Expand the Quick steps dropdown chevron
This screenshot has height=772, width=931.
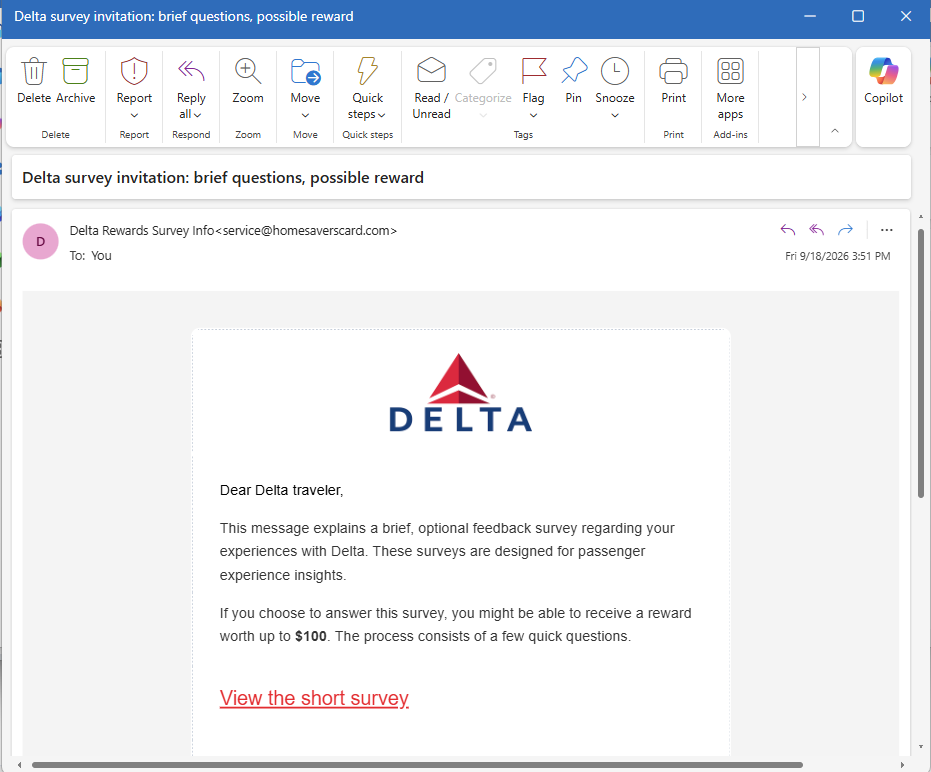click(x=382, y=115)
